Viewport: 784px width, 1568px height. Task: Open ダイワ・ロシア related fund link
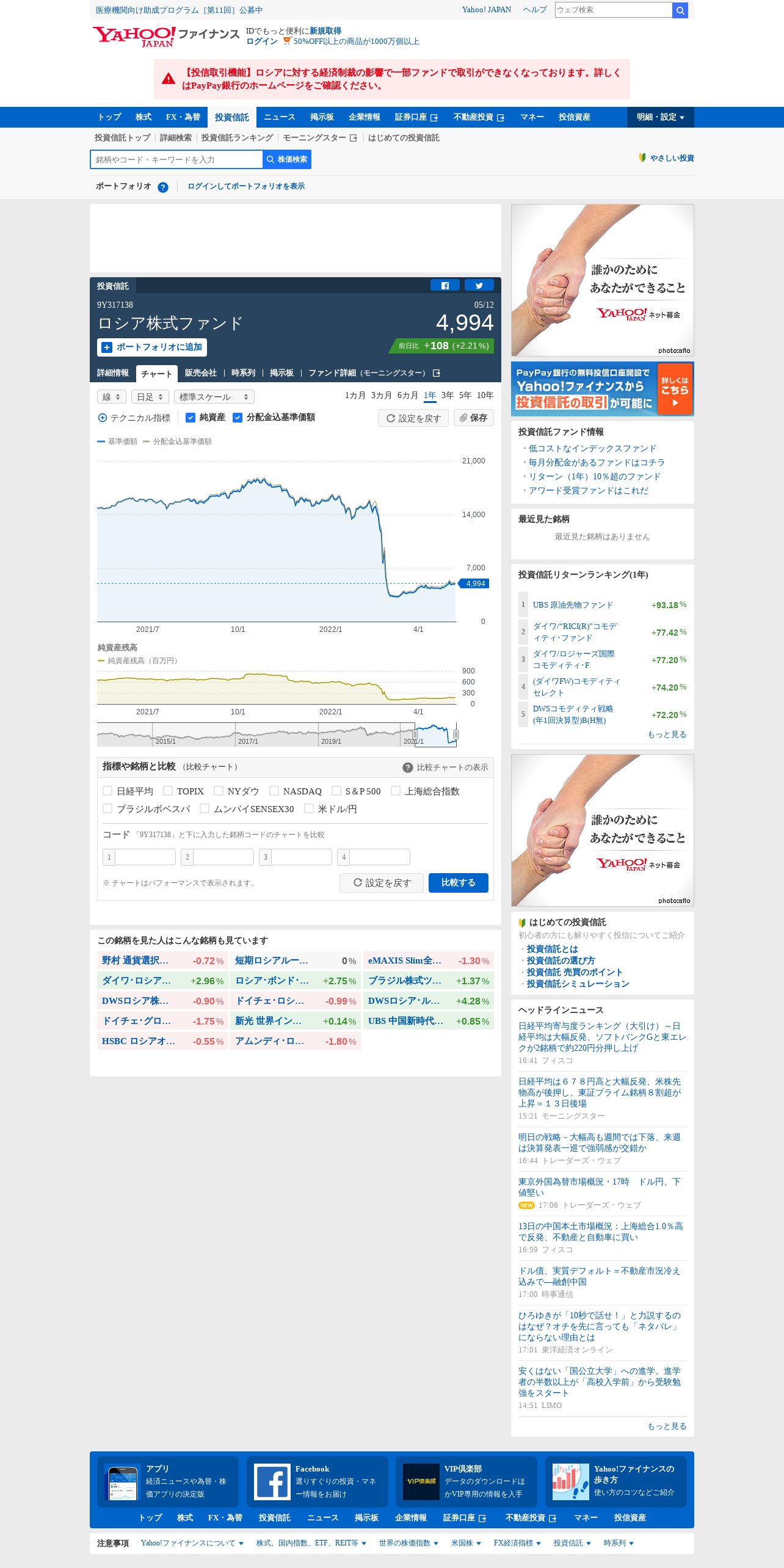coord(137,981)
